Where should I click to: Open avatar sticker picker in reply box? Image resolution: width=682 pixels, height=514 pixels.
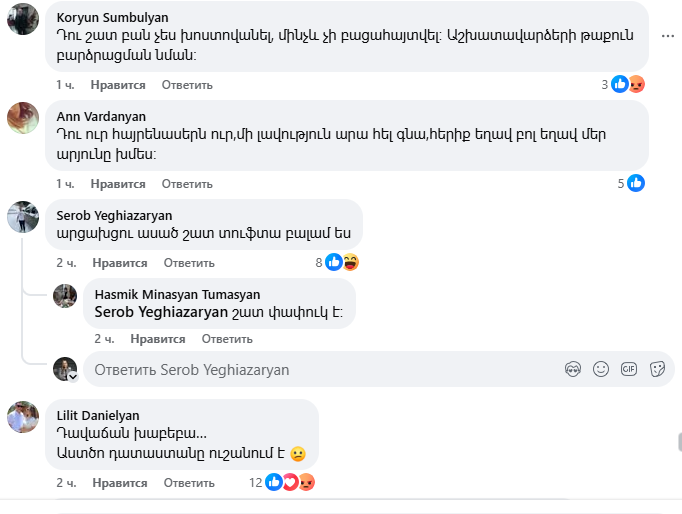pos(573,369)
